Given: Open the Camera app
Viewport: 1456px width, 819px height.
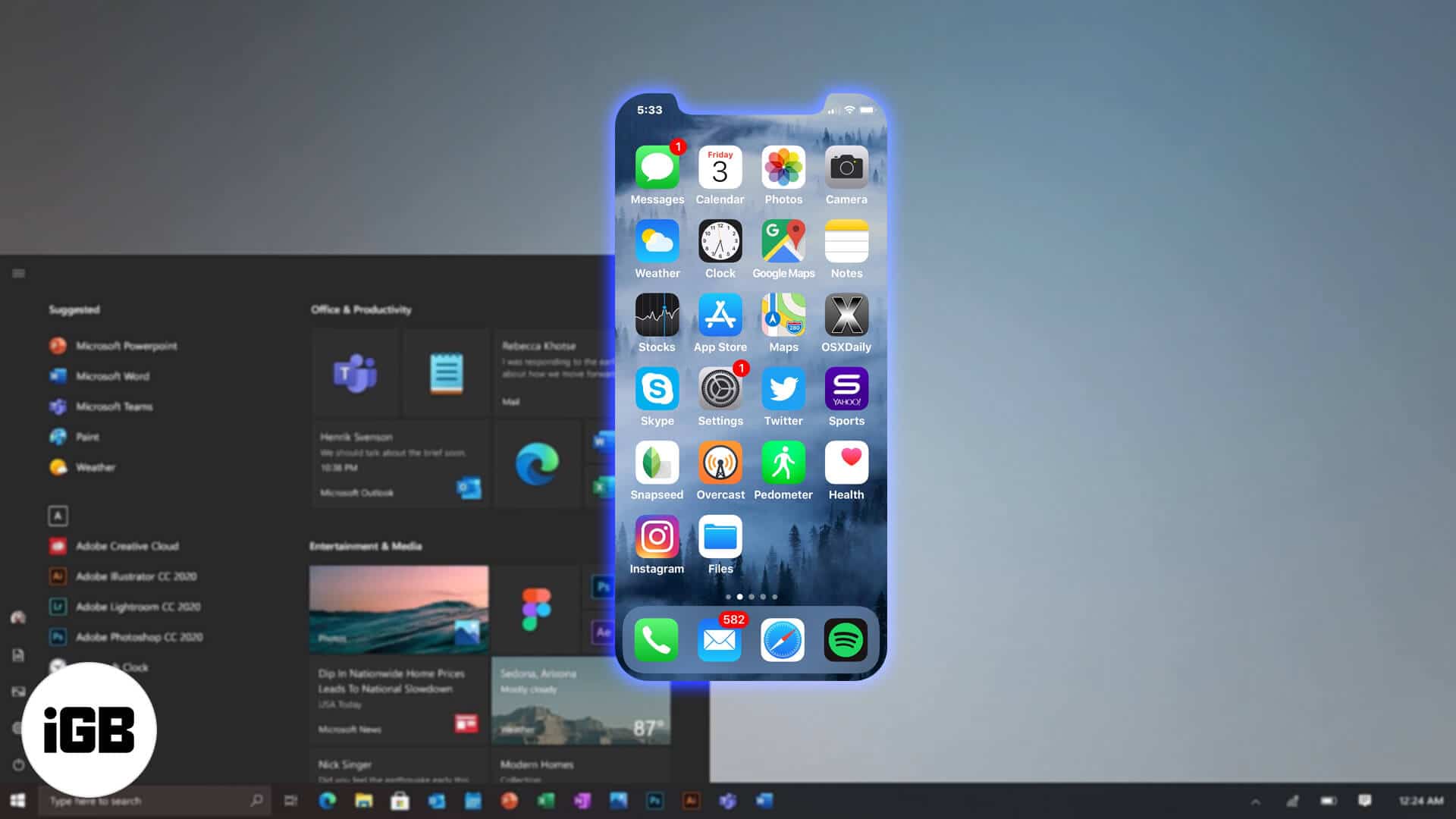Looking at the screenshot, I should coord(846,168).
